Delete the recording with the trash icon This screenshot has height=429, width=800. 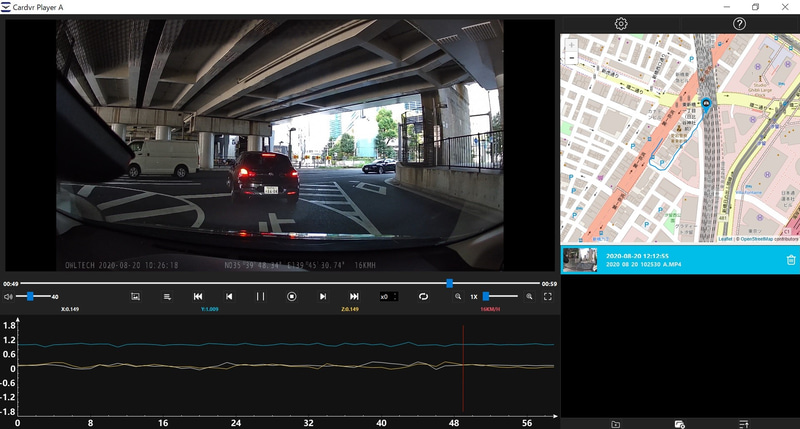click(791, 260)
